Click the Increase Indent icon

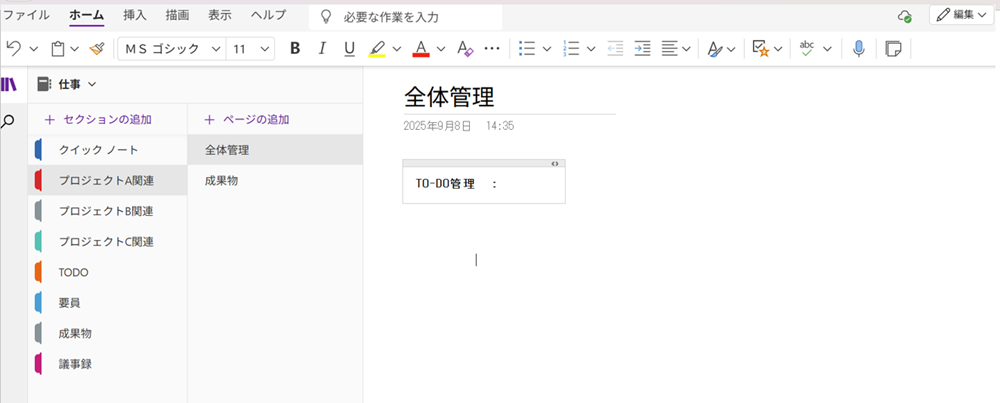642,48
